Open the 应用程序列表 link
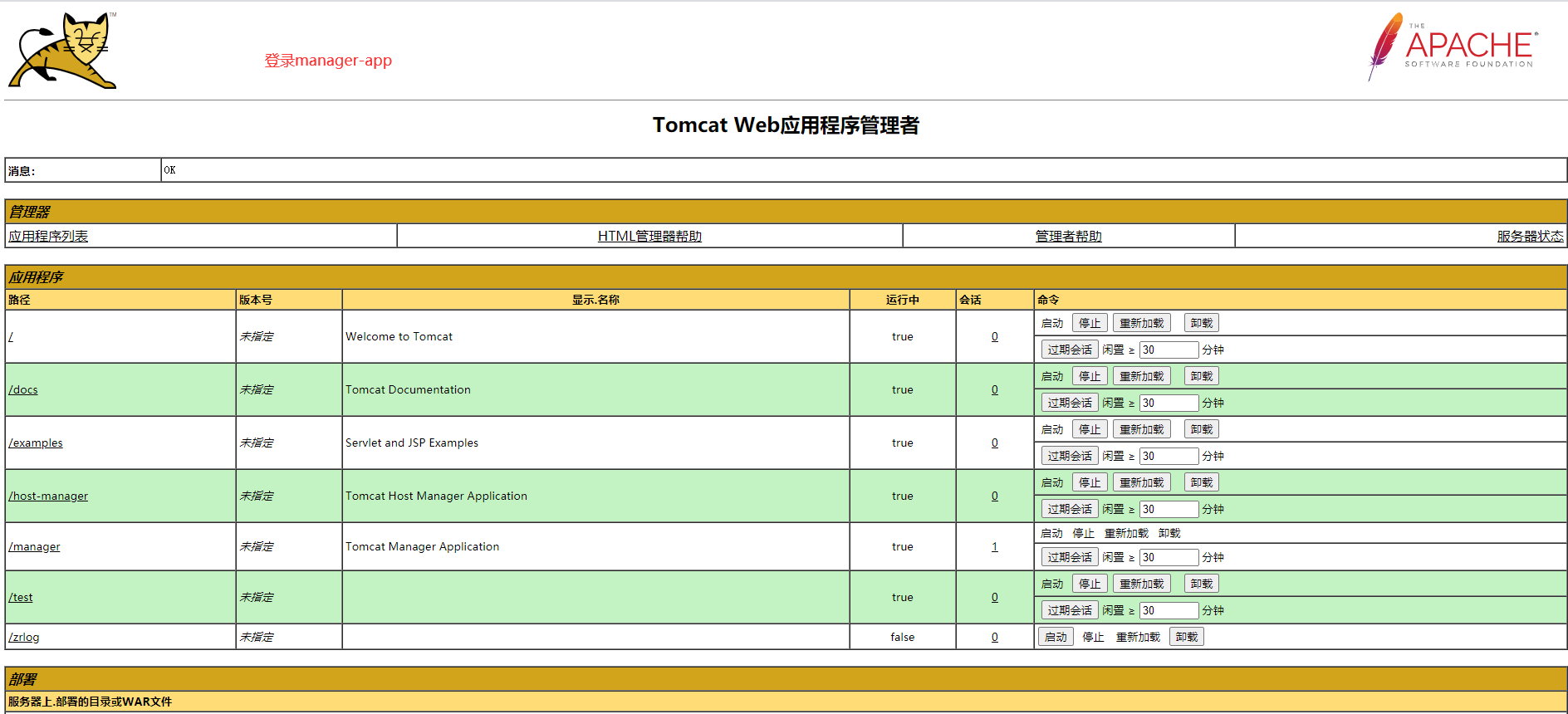This screenshot has width=1568, height=714. click(48, 236)
